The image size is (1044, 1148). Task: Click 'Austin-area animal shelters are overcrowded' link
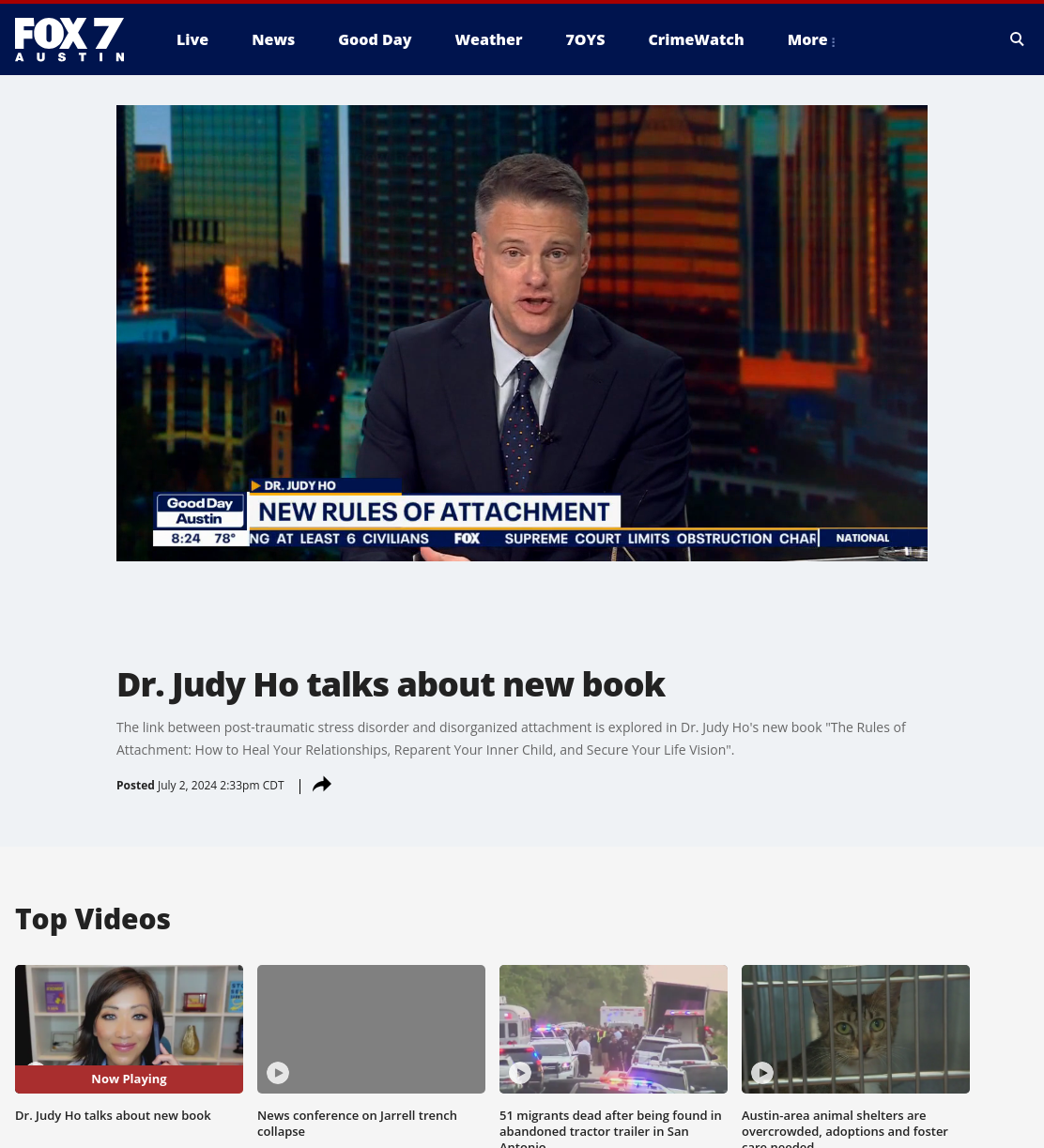pyautogui.click(x=845, y=1128)
